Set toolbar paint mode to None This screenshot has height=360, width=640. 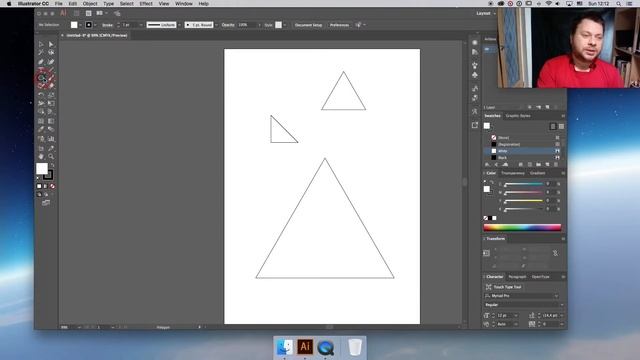pyautogui.click(x=52, y=186)
